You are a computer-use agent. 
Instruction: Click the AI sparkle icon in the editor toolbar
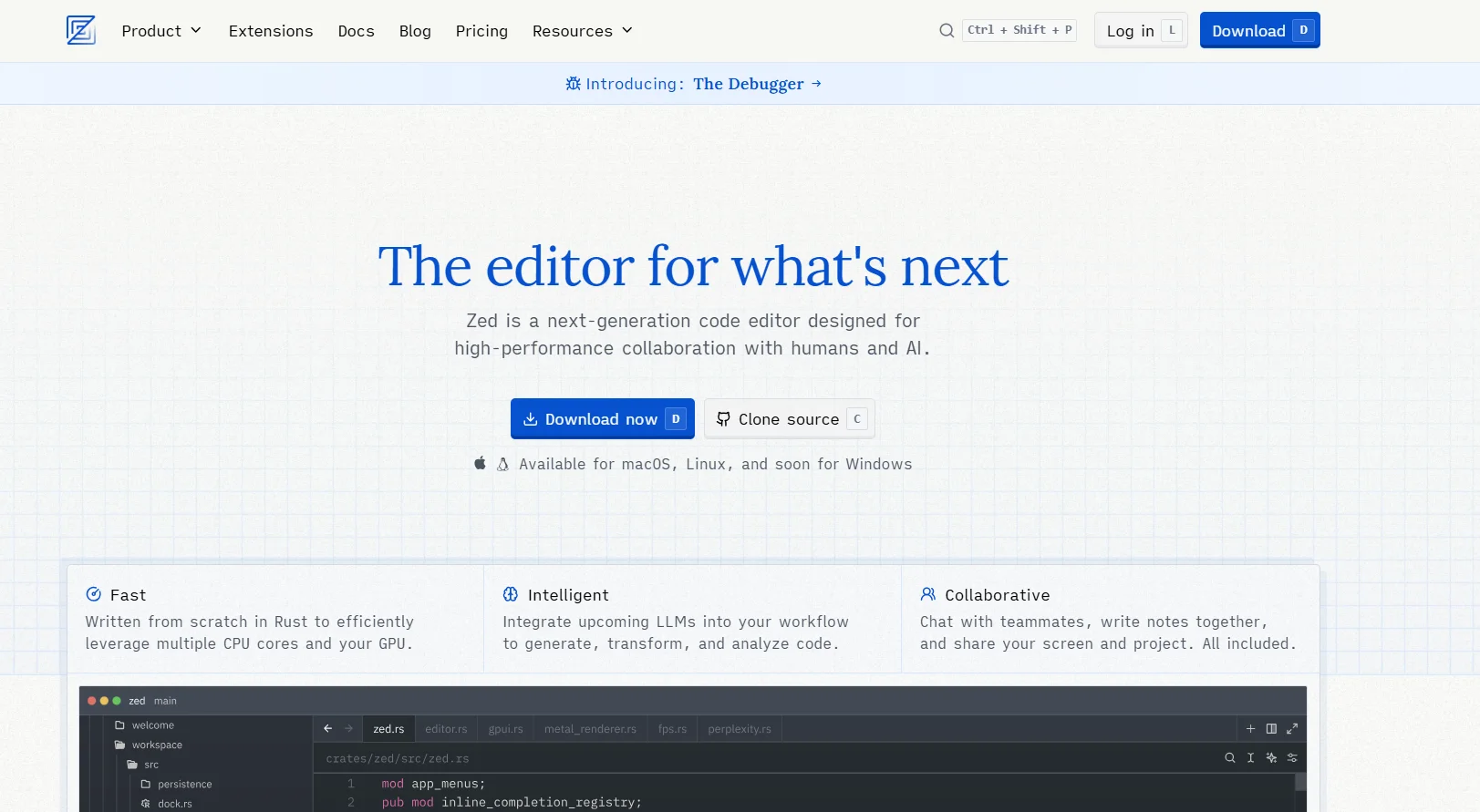(1271, 758)
